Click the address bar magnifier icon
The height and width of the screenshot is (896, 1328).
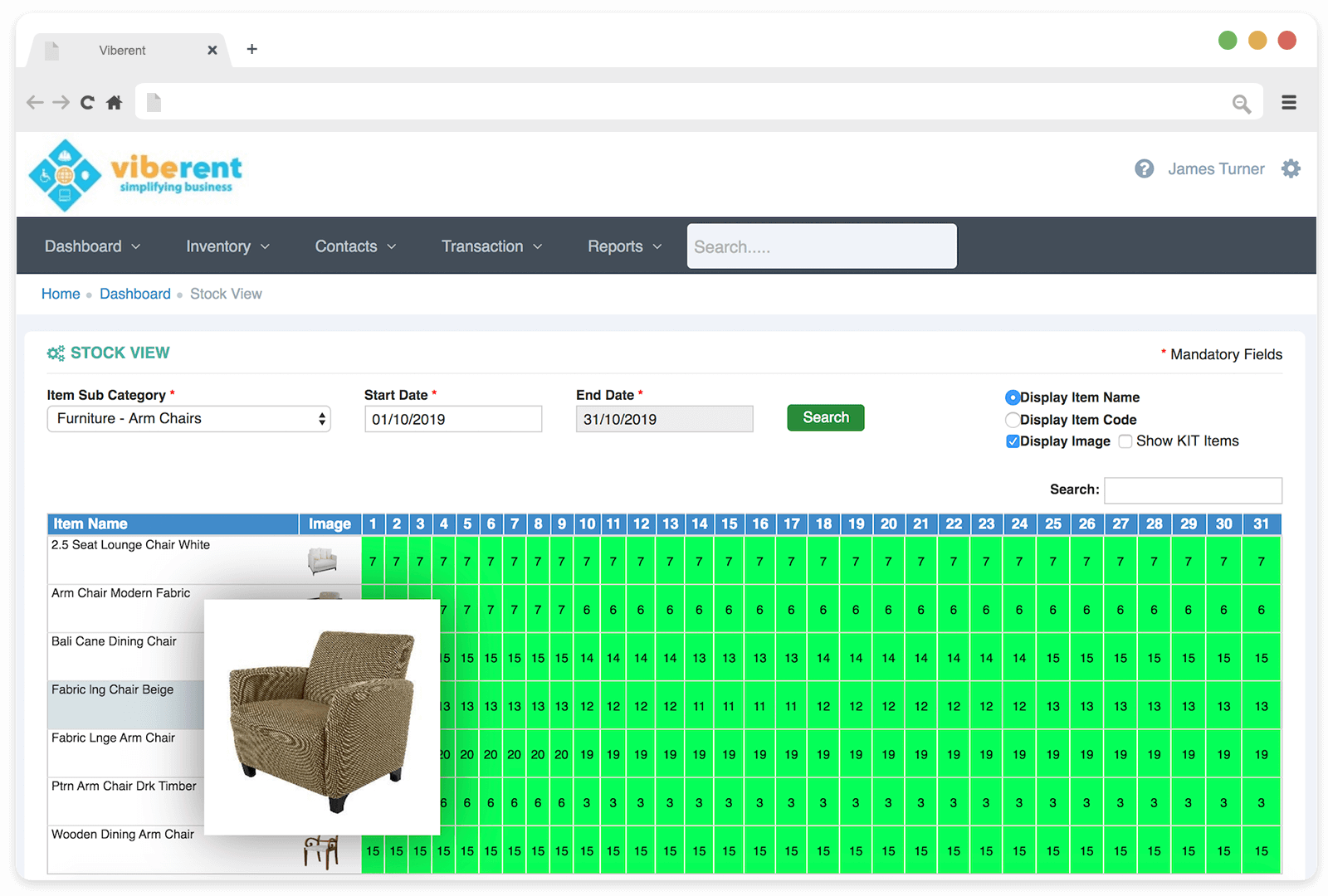coord(1241,104)
